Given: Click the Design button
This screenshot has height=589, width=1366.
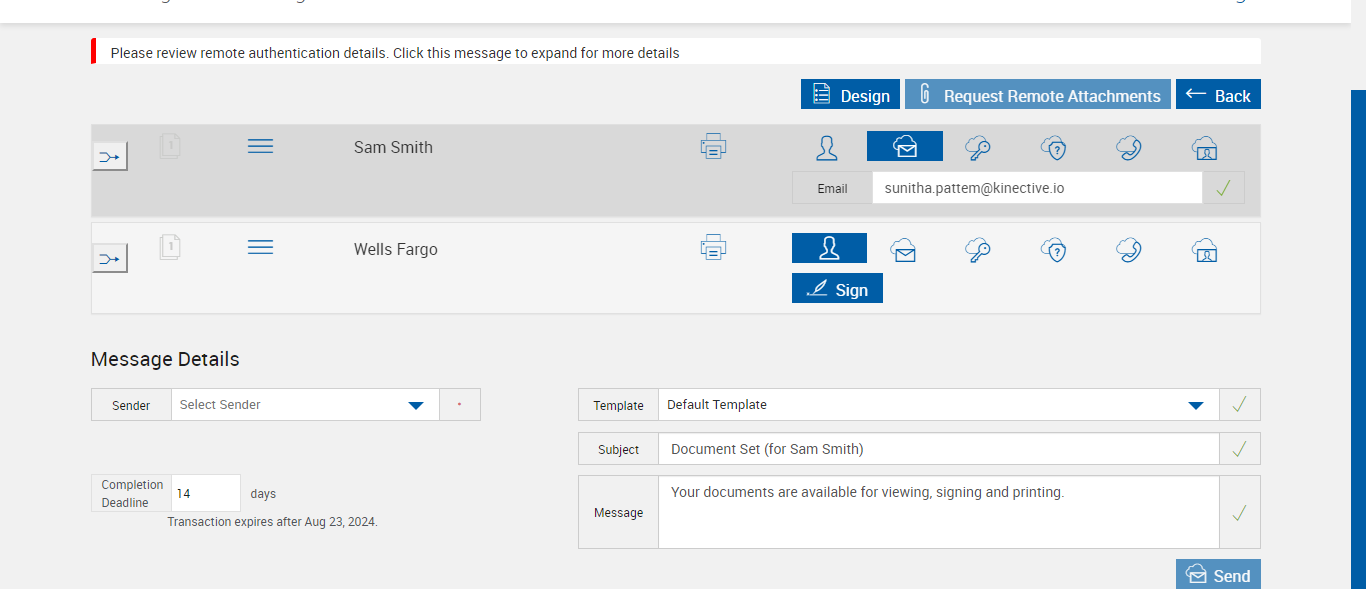Looking at the screenshot, I should coord(850,95).
